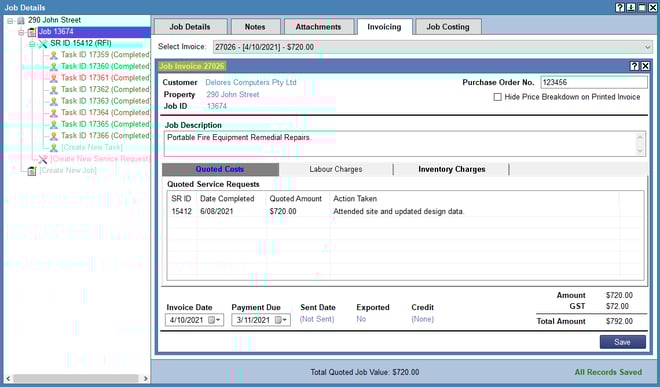660x387 pixels.
Task: Click the clipboard icon next to Job 13674
Action: (x=32, y=32)
